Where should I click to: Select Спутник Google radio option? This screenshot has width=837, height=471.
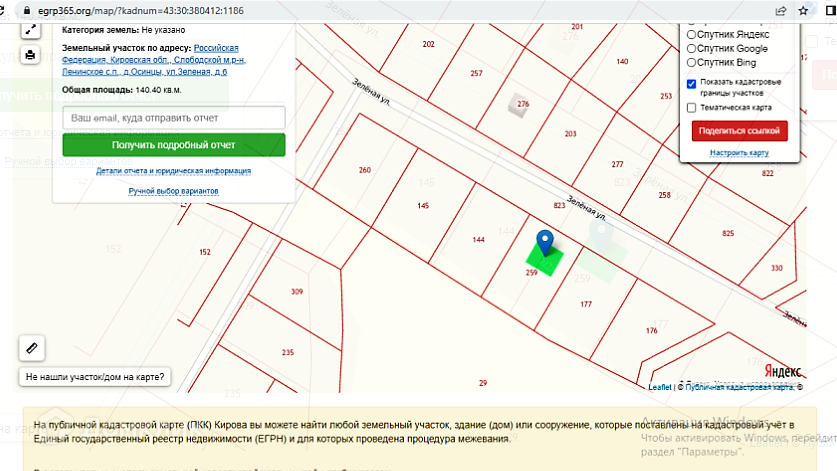click(x=691, y=49)
